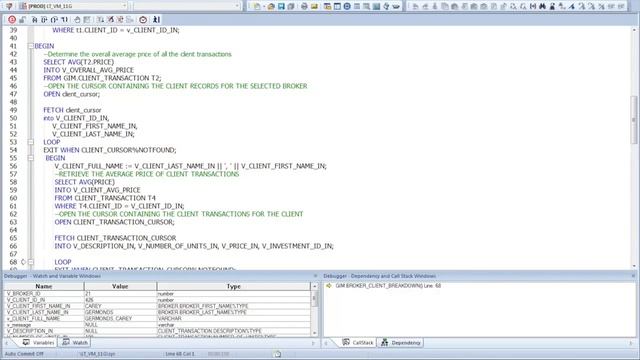Click the EXIT WHEN CLIENT_CURSOR%NOTFOUND line

tap(110, 150)
